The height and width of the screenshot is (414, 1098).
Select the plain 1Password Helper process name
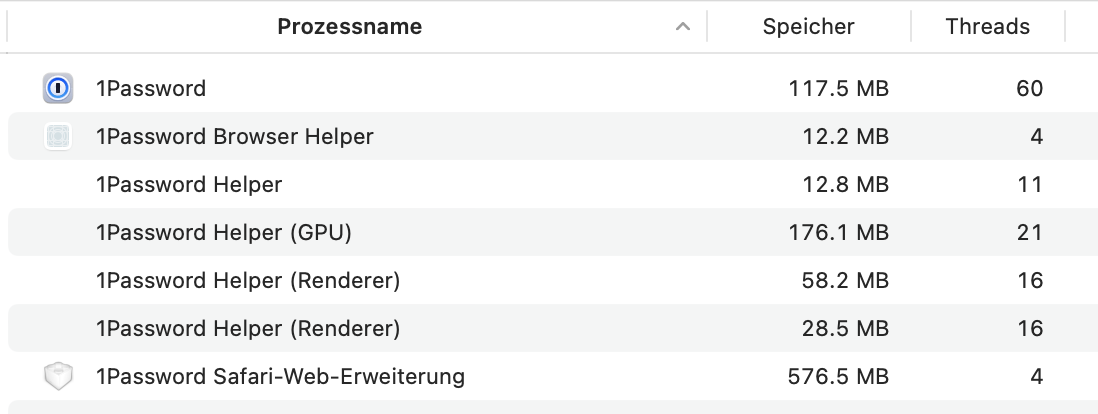[x=189, y=185]
